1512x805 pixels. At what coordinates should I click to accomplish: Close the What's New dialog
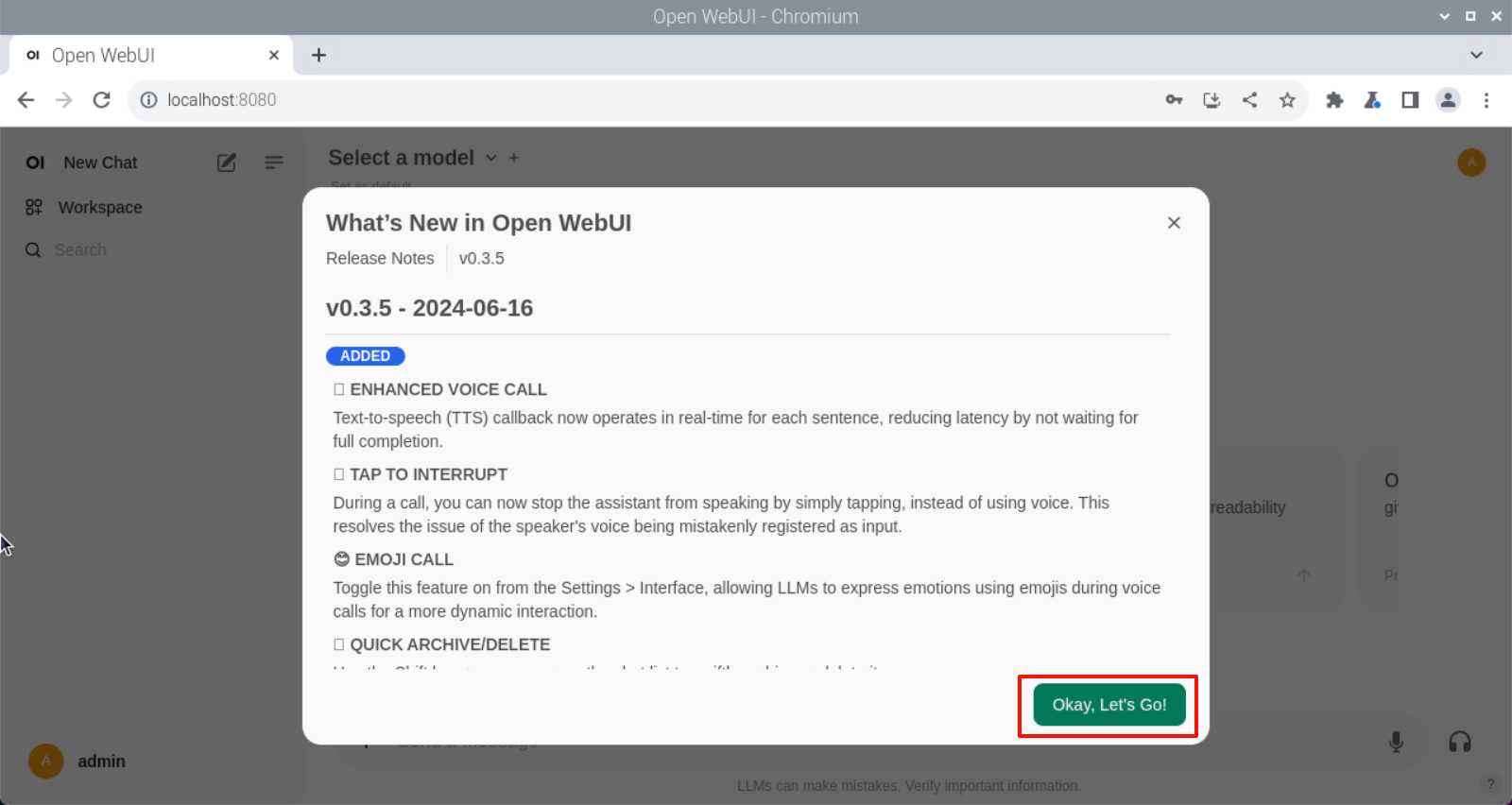(x=1174, y=223)
